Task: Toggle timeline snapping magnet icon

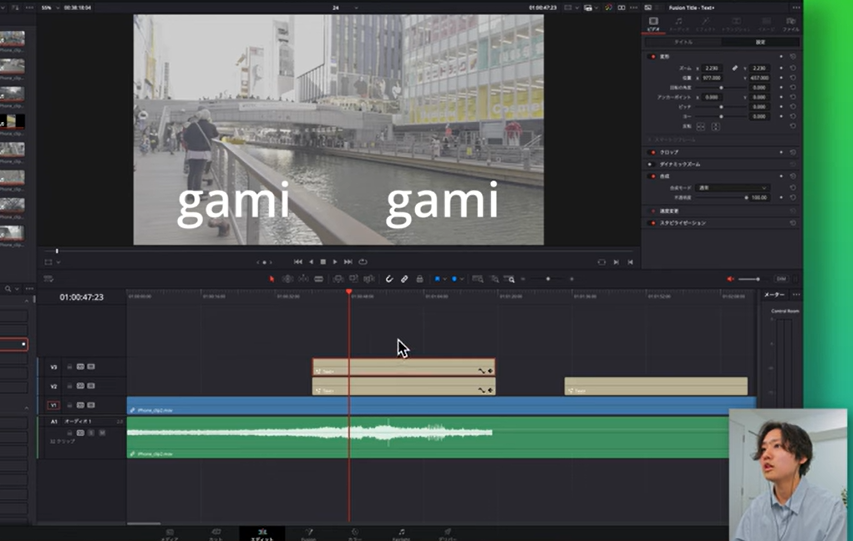Action: [389, 279]
